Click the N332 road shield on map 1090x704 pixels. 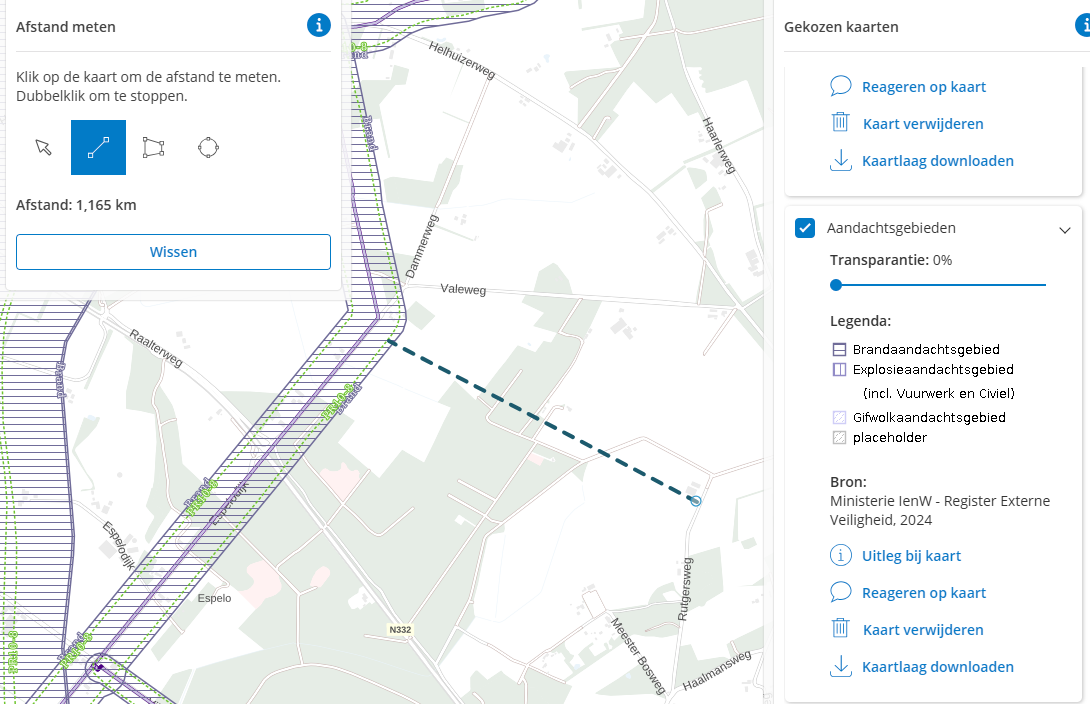tap(400, 630)
